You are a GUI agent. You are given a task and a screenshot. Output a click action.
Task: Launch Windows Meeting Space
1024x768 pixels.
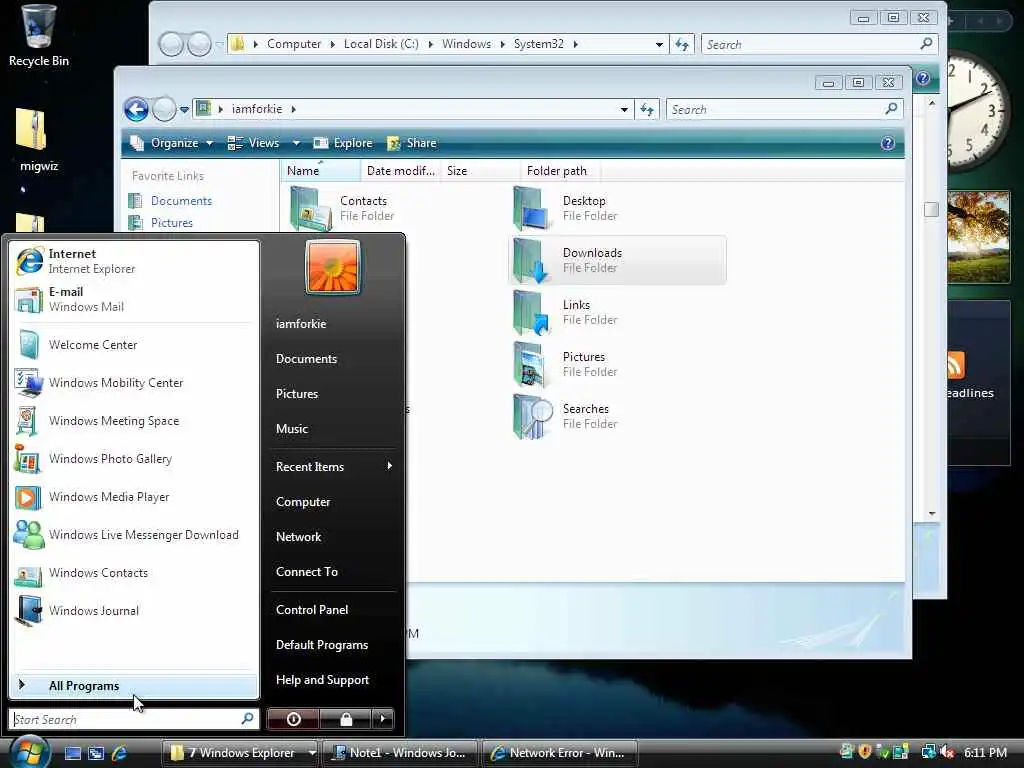point(134,421)
